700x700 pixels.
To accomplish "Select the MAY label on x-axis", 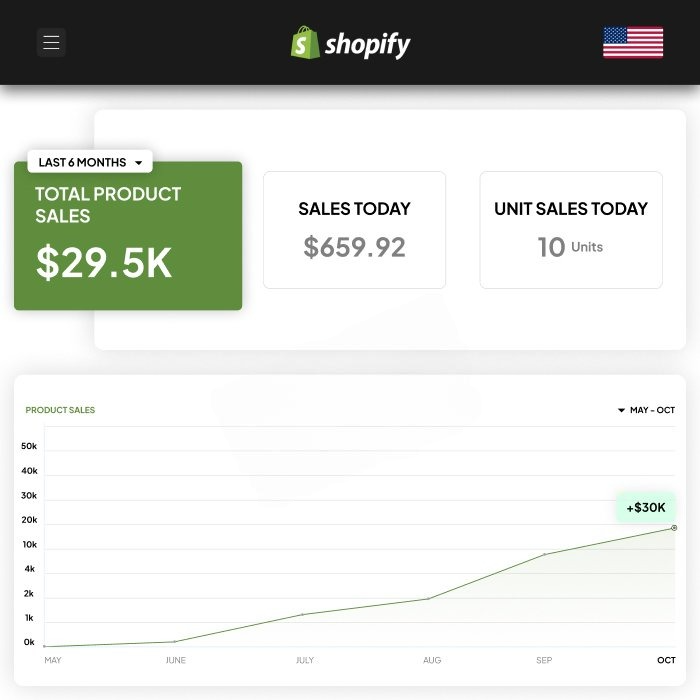I will pos(53,660).
